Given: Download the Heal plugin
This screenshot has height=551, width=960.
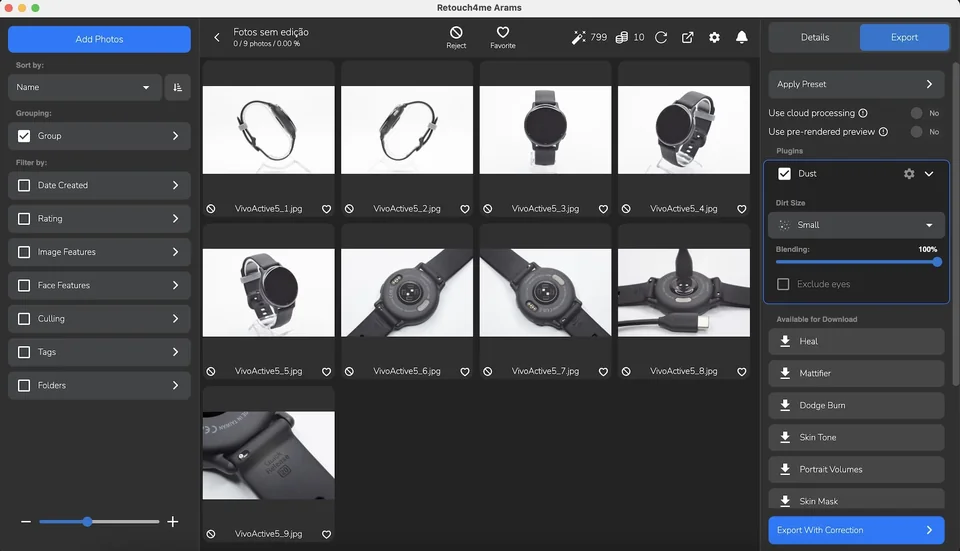Looking at the screenshot, I should tap(785, 341).
